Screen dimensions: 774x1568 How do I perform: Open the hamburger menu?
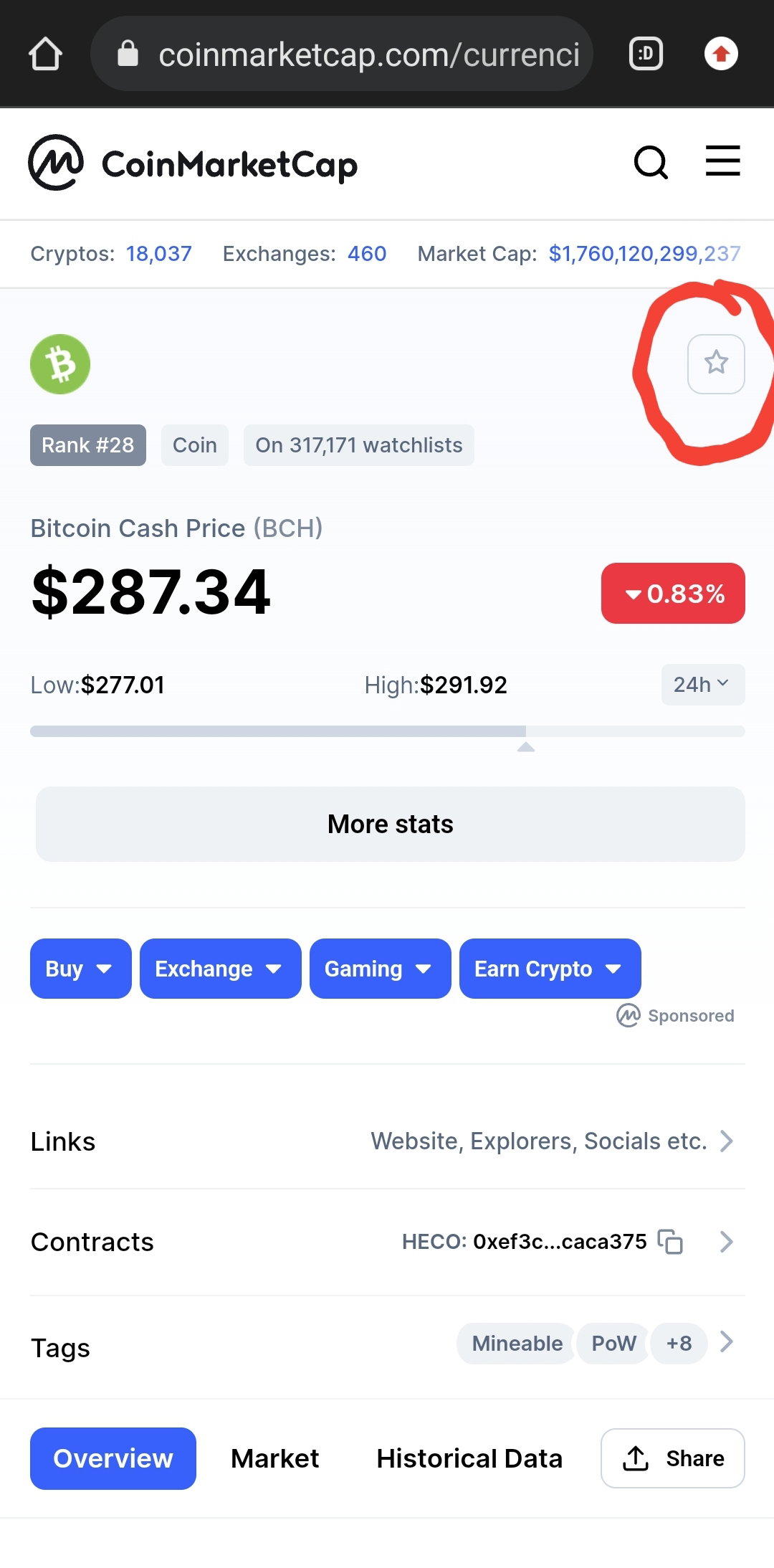tap(722, 161)
